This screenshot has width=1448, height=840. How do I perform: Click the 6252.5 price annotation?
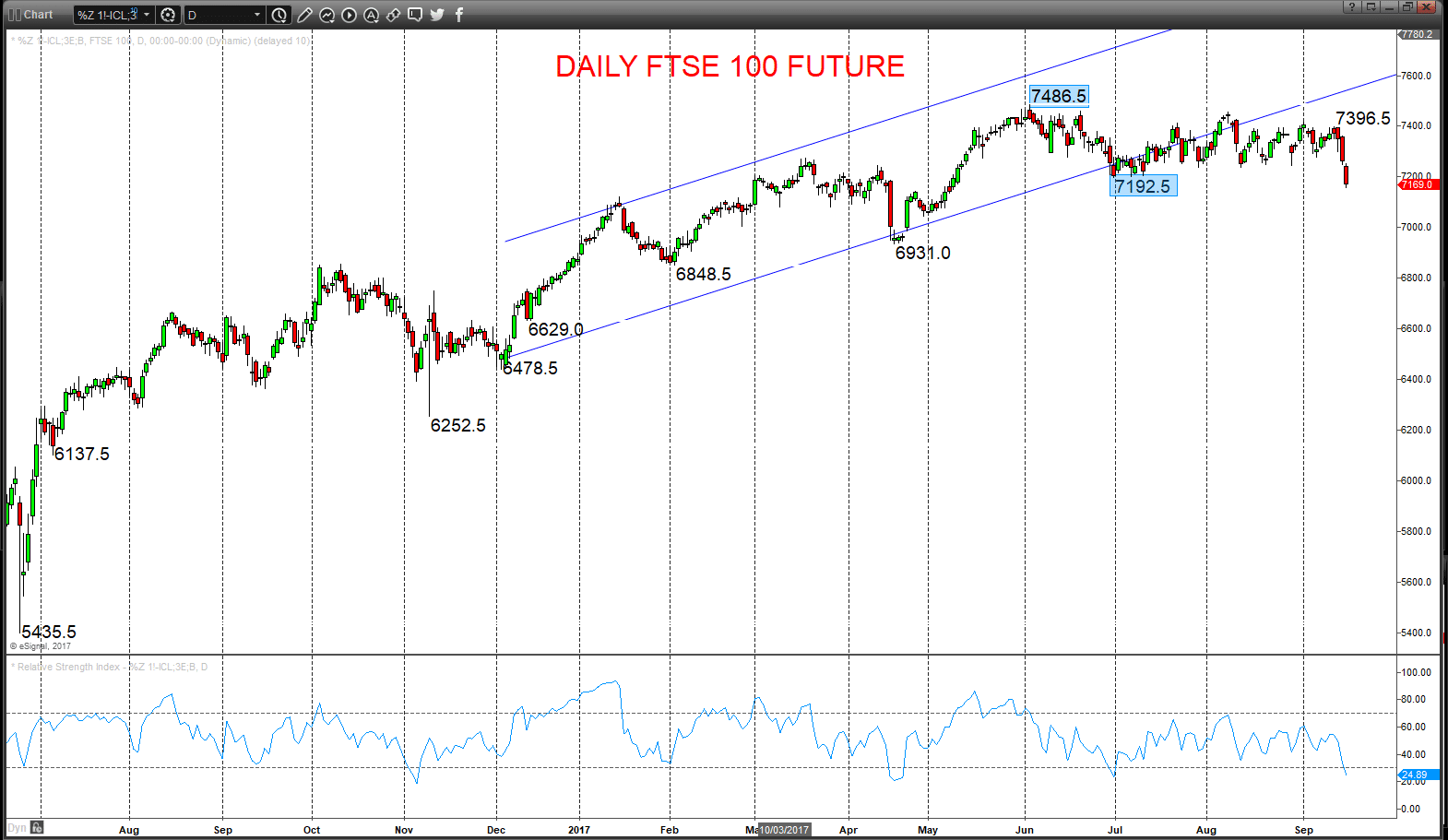click(458, 425)
